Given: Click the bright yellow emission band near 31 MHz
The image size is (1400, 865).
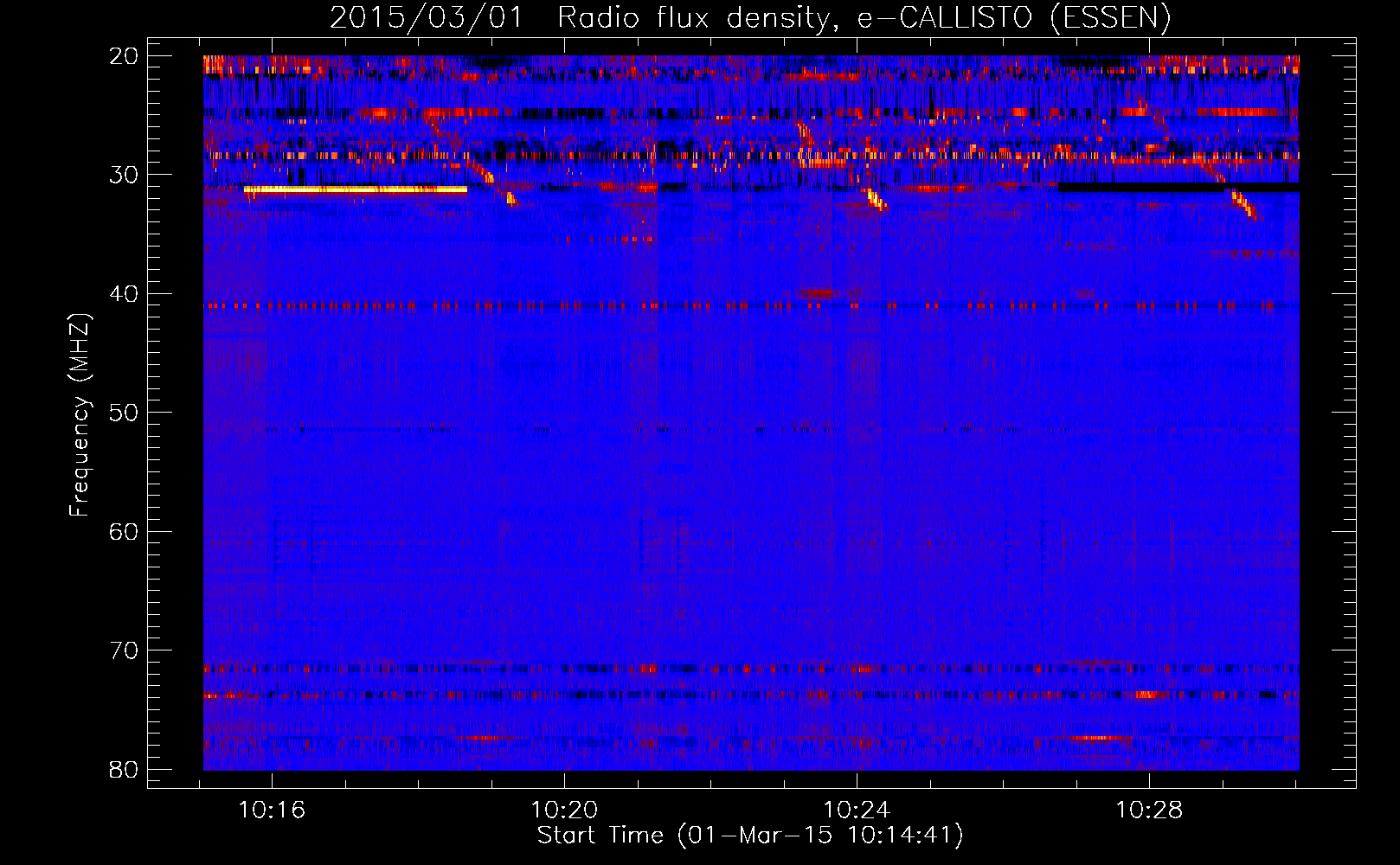Looking at the screenshot, I should 356,189.
